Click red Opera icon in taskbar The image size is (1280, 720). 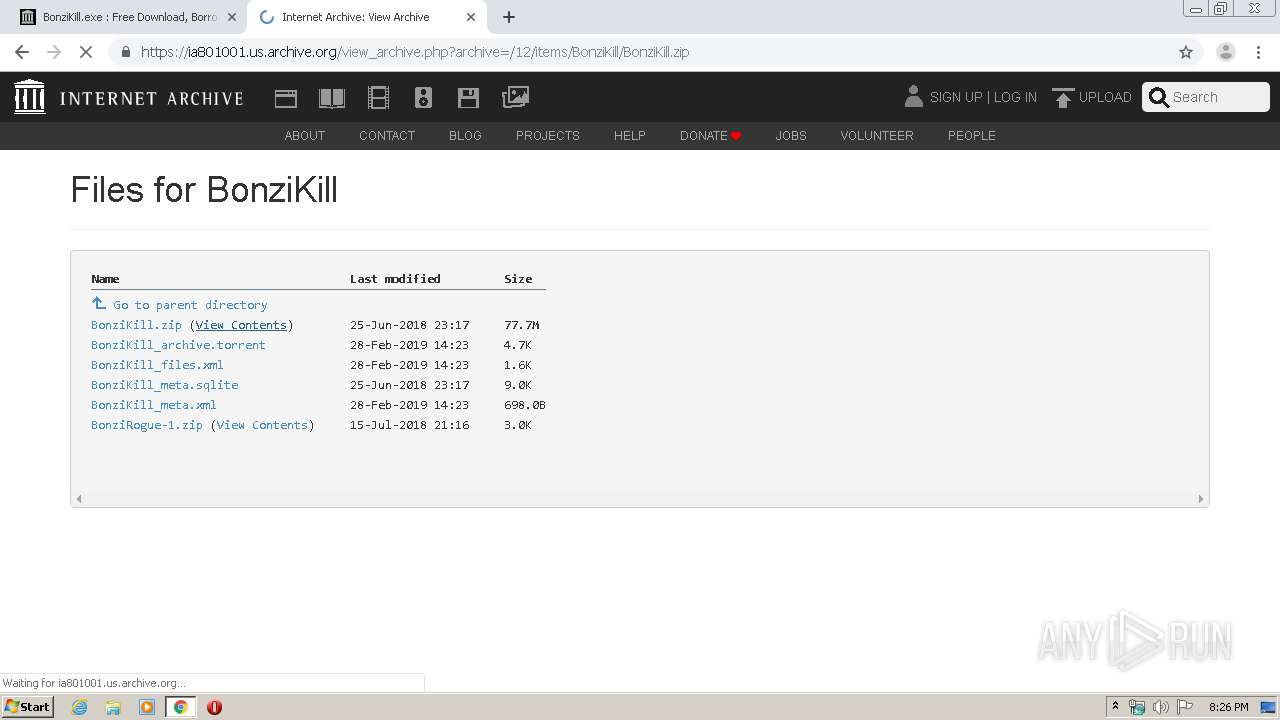[x=214, y=707]
